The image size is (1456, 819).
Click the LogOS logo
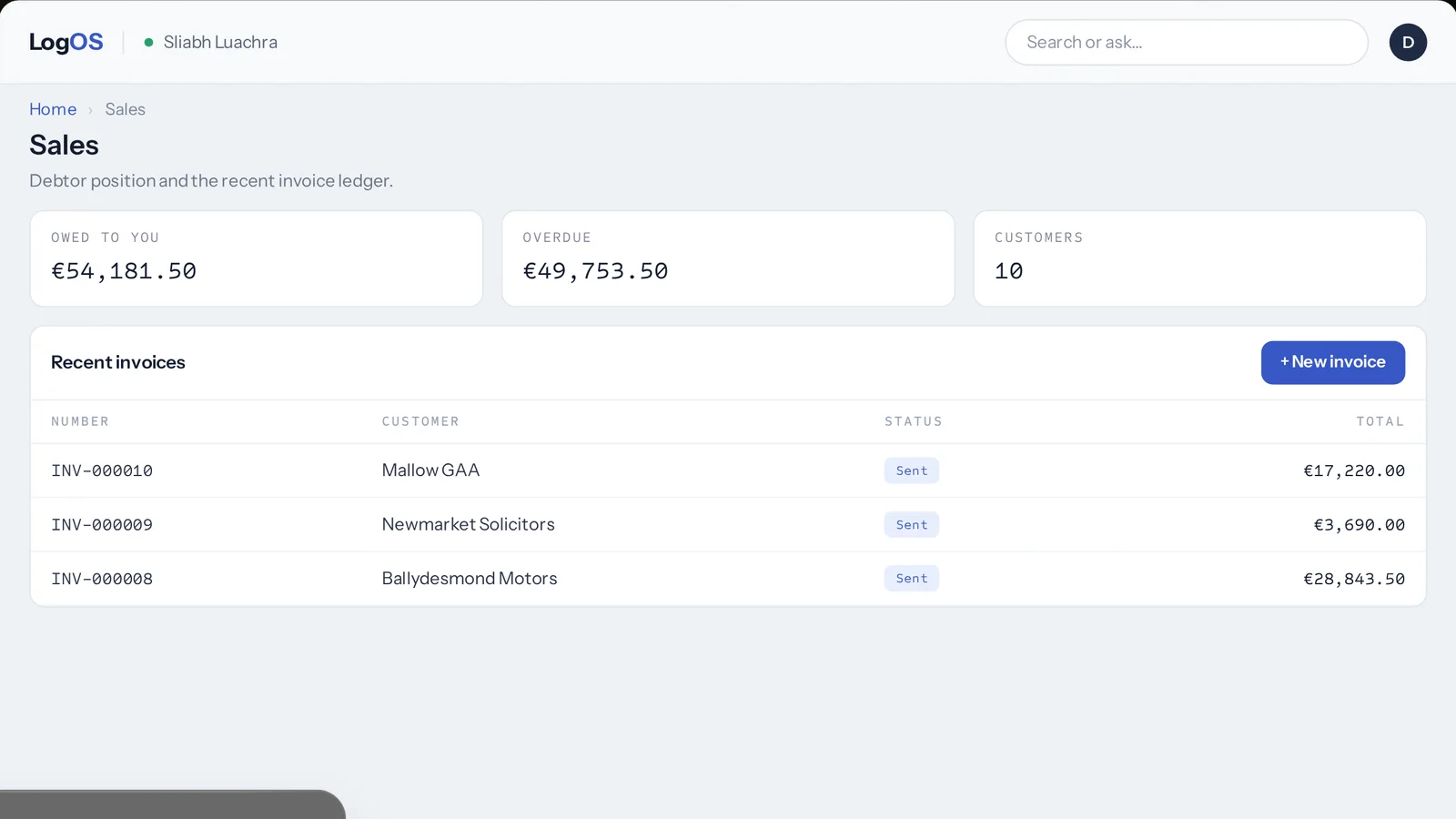(x=66, y=42)
